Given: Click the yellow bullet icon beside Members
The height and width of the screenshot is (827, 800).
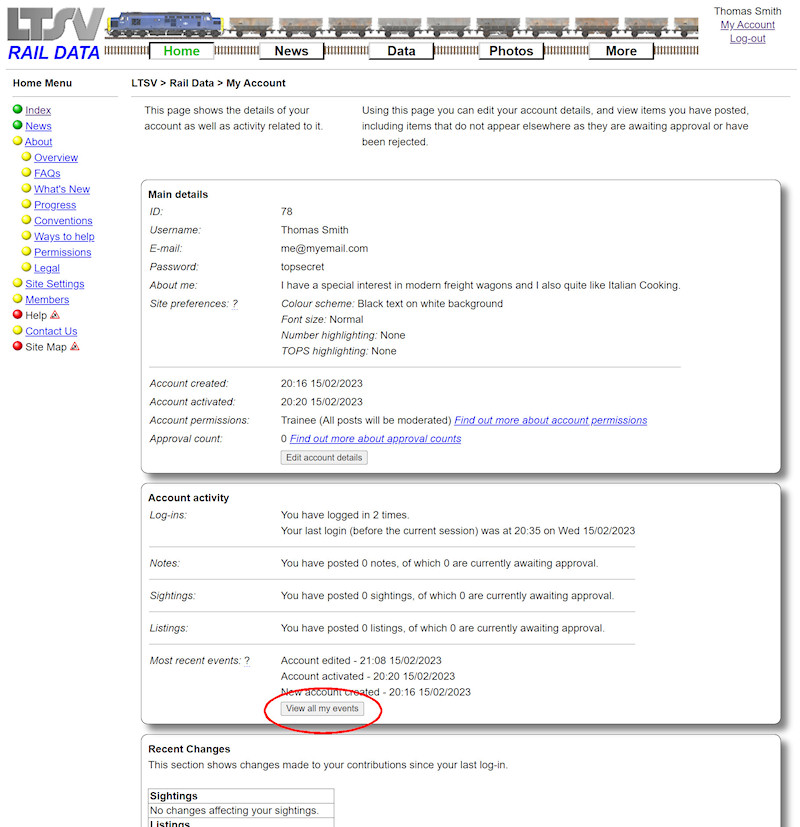Looking at the screenshot, I should [x=17, y=299].
